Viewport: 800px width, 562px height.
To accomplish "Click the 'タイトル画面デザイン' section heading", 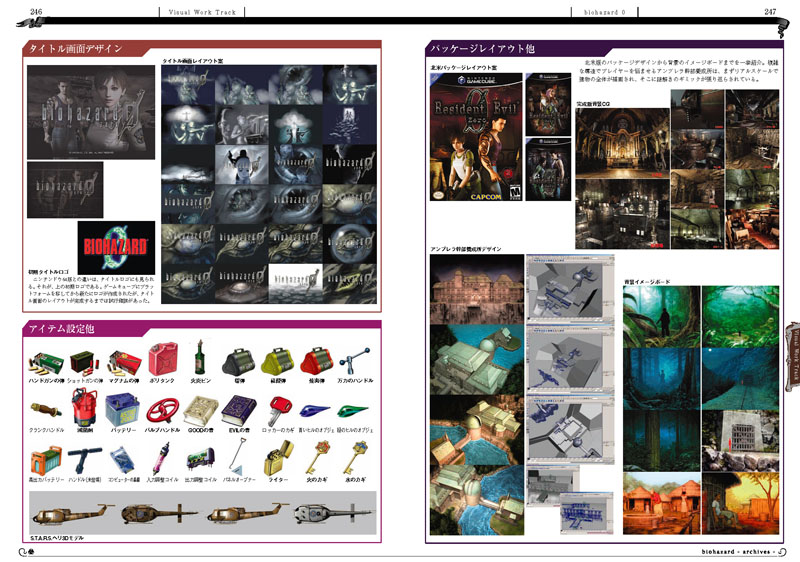I will click(x=76, y=48).
